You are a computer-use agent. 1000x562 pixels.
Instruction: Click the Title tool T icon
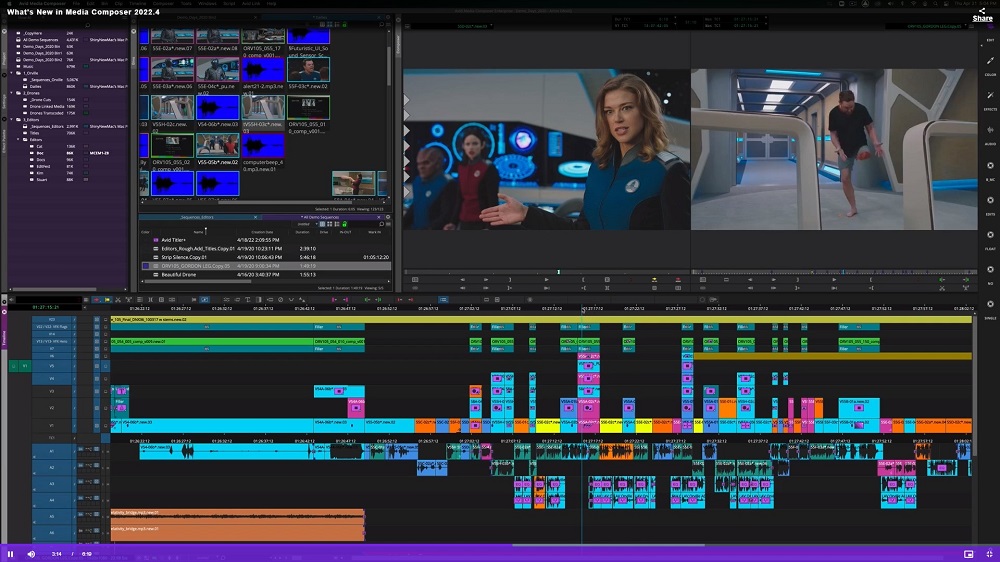pos(247,299)
